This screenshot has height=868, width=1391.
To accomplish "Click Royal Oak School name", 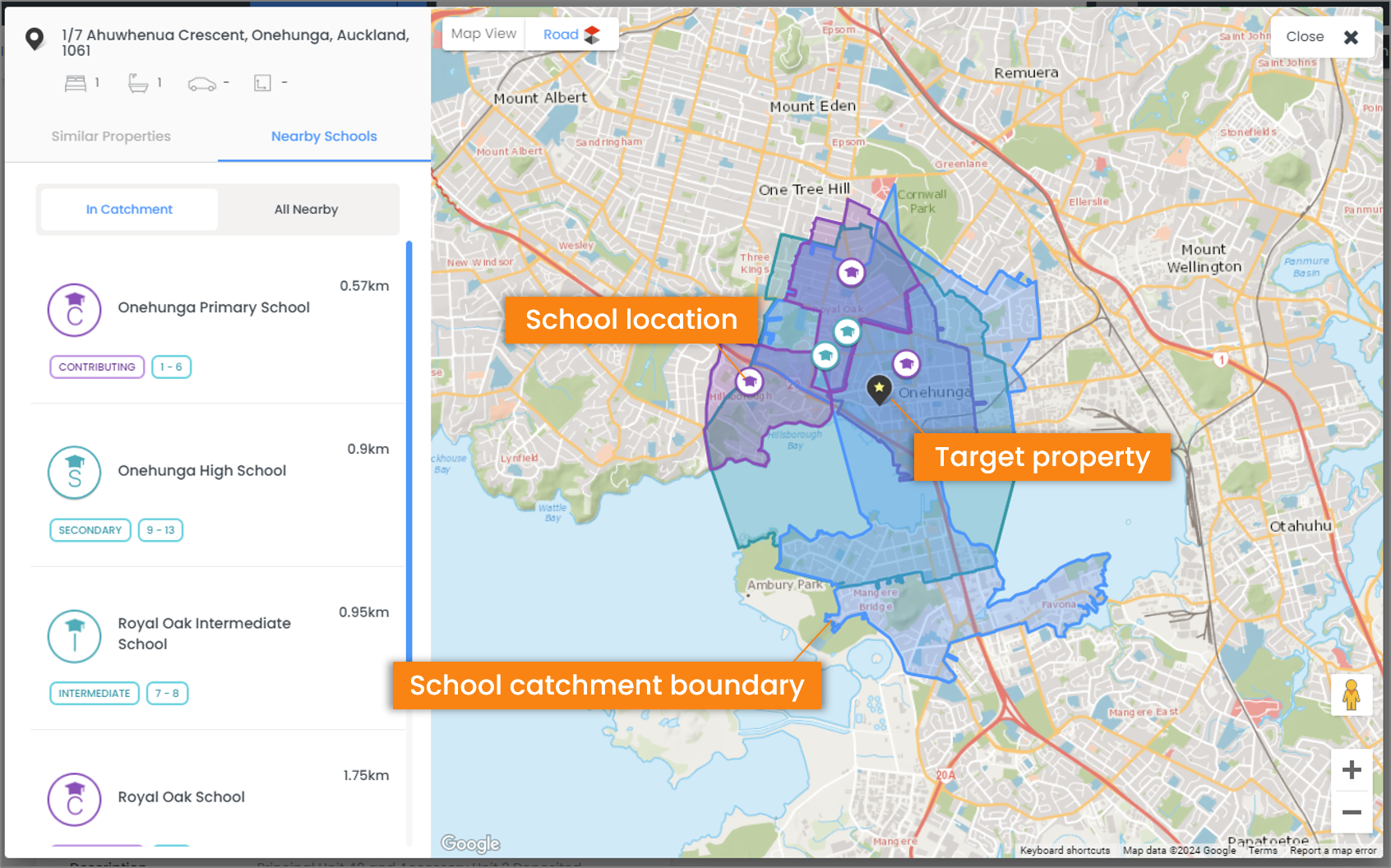I will point(181,797).
